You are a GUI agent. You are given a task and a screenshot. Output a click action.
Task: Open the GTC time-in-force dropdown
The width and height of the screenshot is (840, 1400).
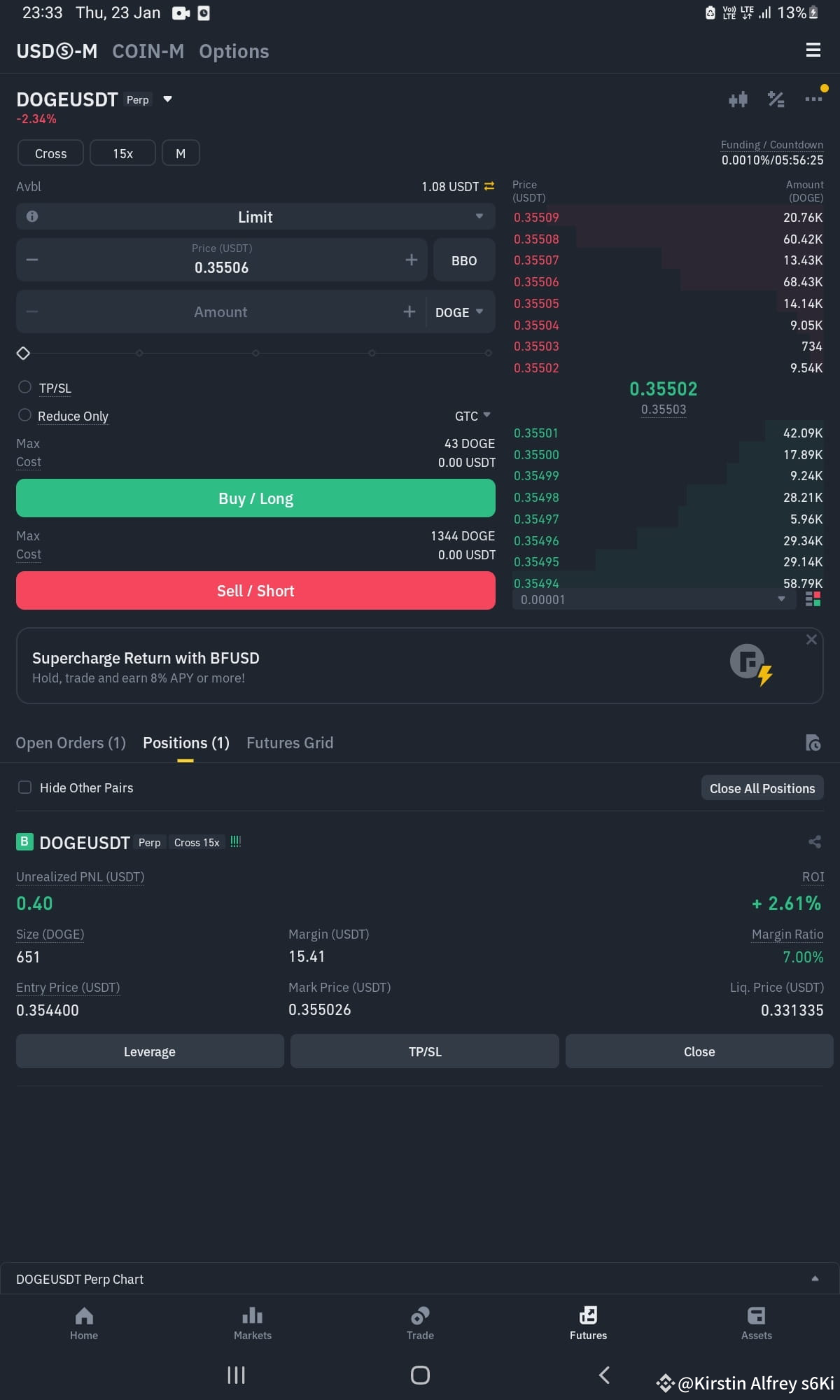tap(472, 416)
